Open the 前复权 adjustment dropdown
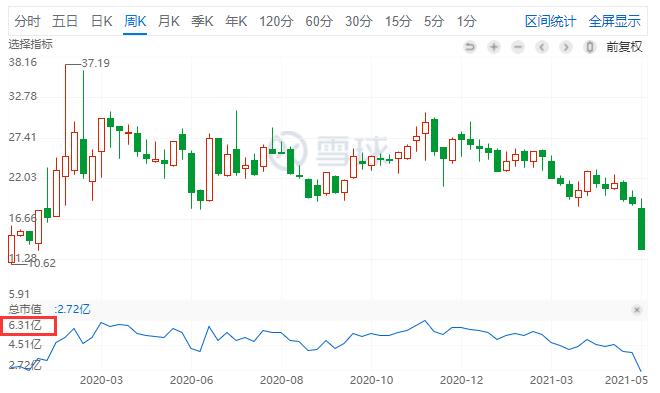This screenshot has height=393, width=660. tap(624, 47)
